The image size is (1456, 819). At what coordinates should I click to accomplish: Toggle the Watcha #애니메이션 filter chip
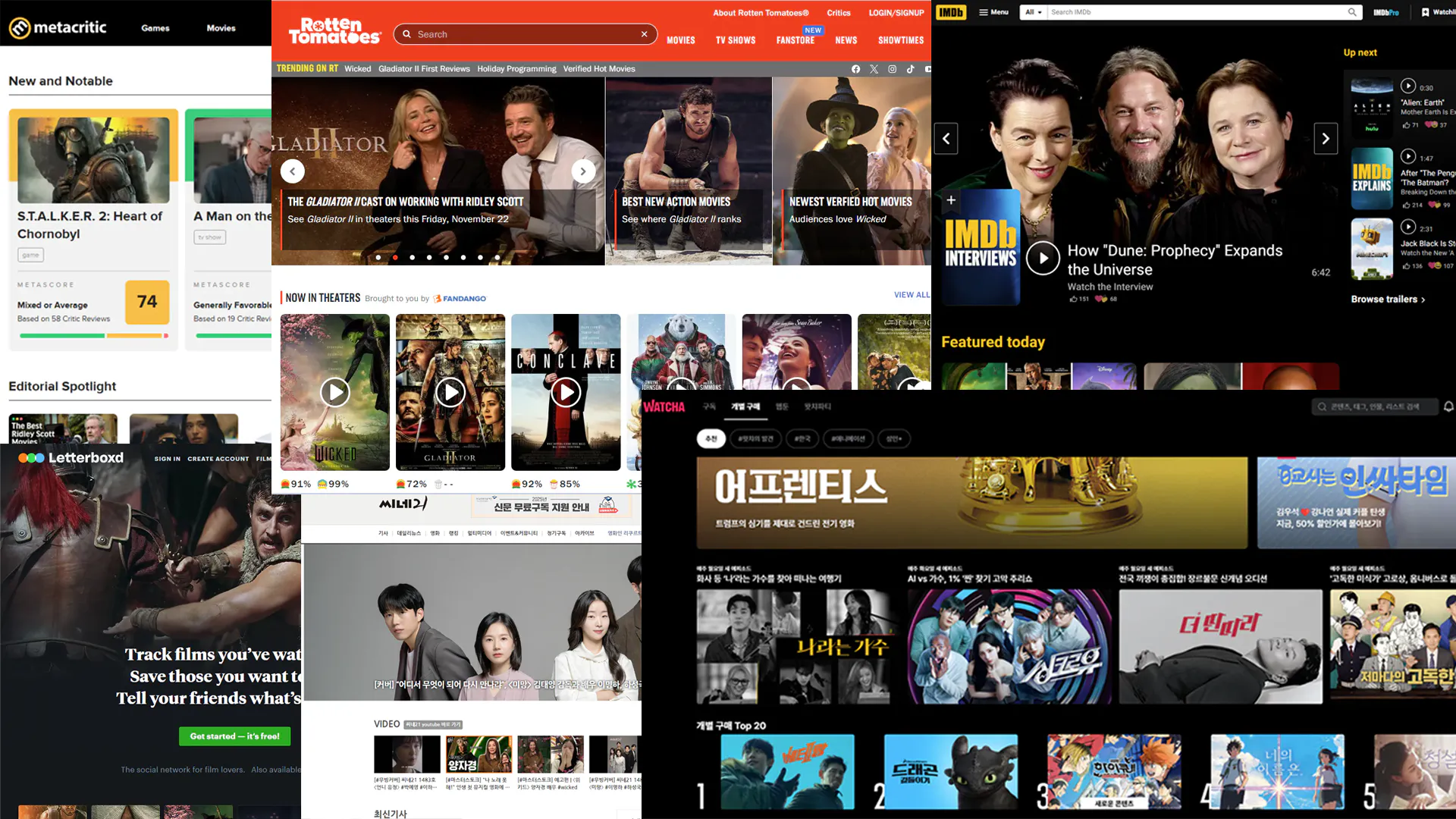[x=848, y=438]
